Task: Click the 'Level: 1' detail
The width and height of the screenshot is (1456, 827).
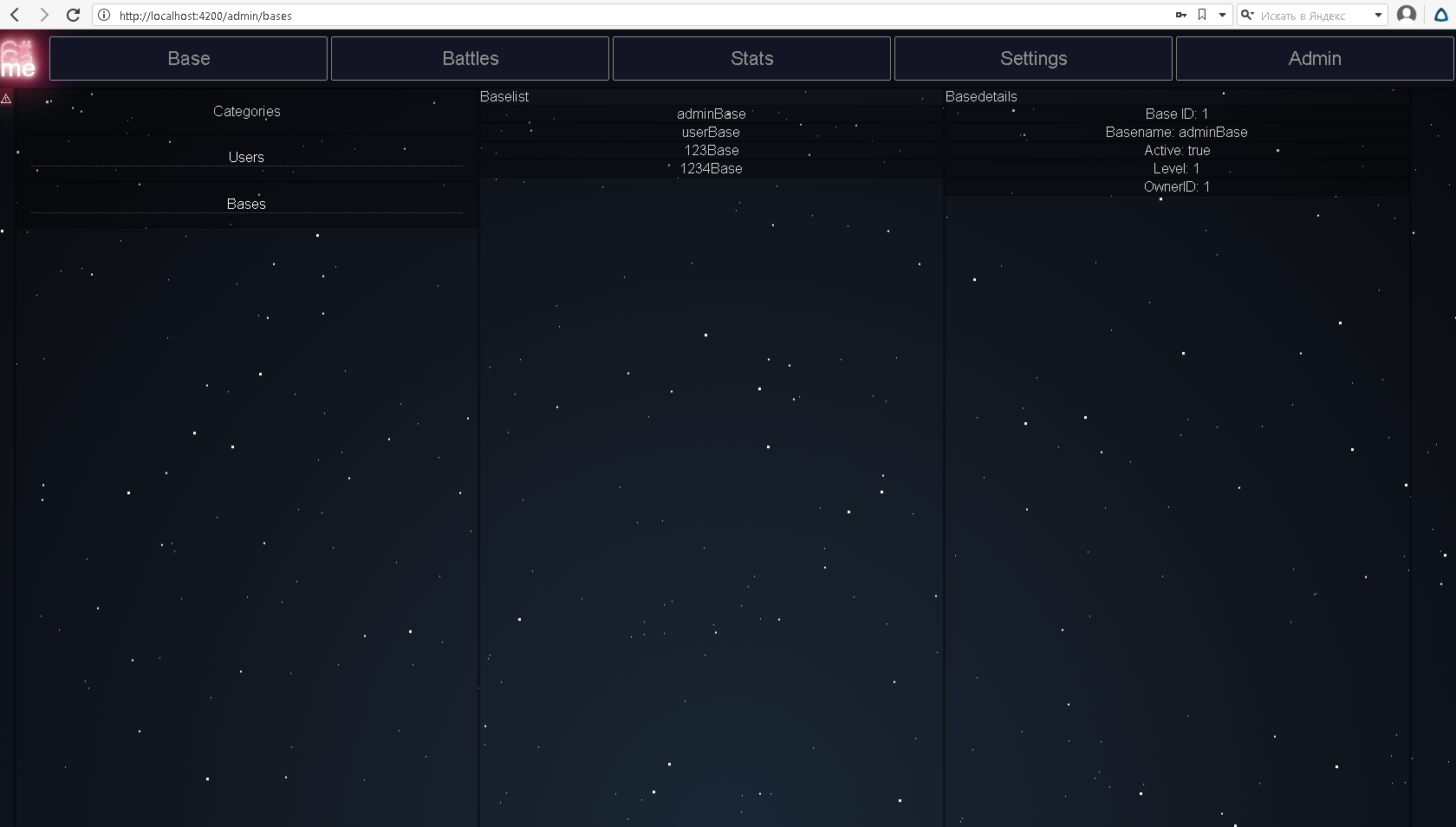Action: tap(1176, 168)
